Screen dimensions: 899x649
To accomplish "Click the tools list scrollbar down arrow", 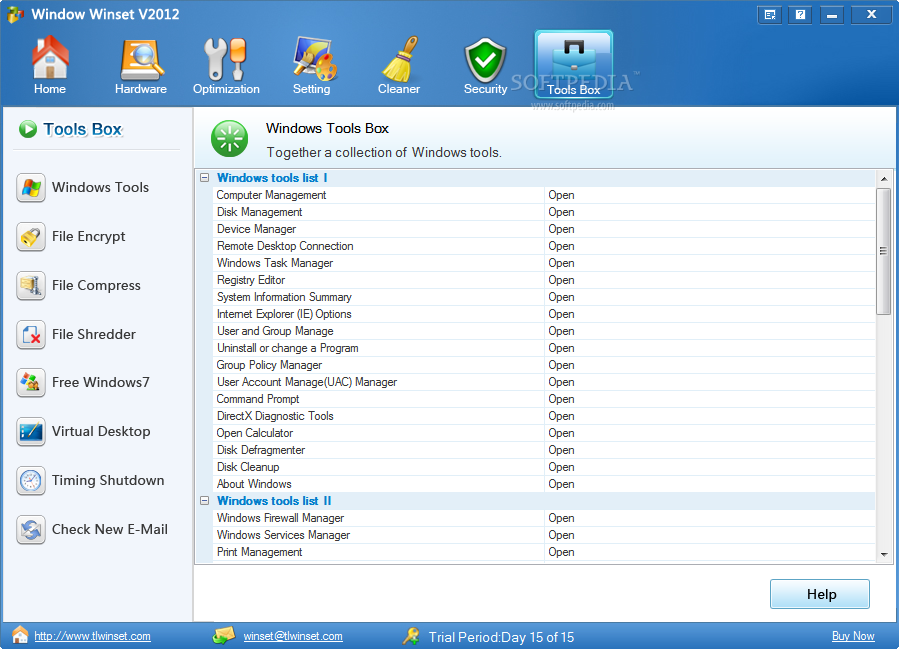I will [884, 554].
